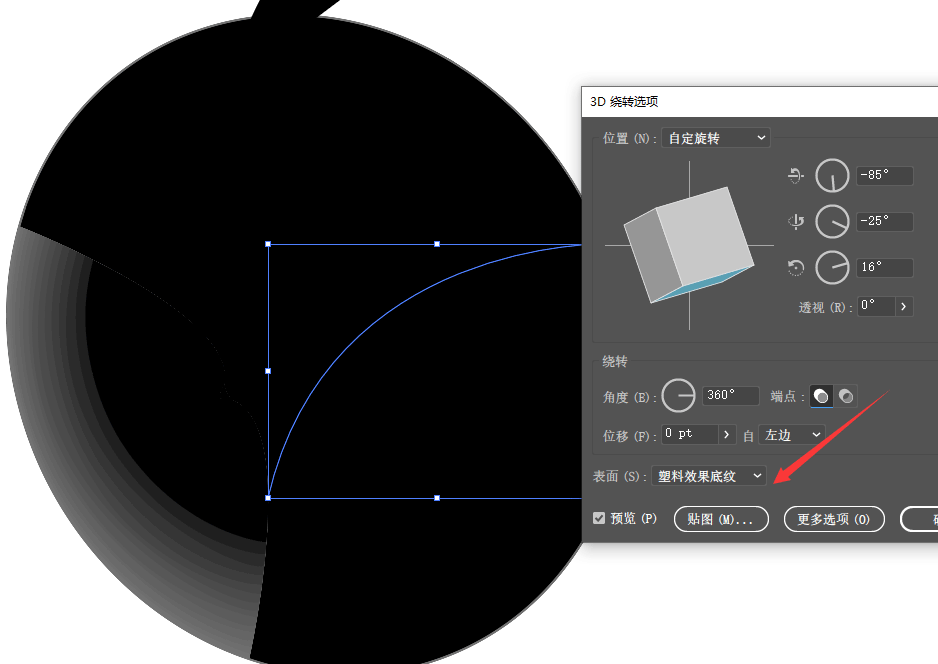
Task: Click the Y-axis rotation icon
Action: point(796,221)
